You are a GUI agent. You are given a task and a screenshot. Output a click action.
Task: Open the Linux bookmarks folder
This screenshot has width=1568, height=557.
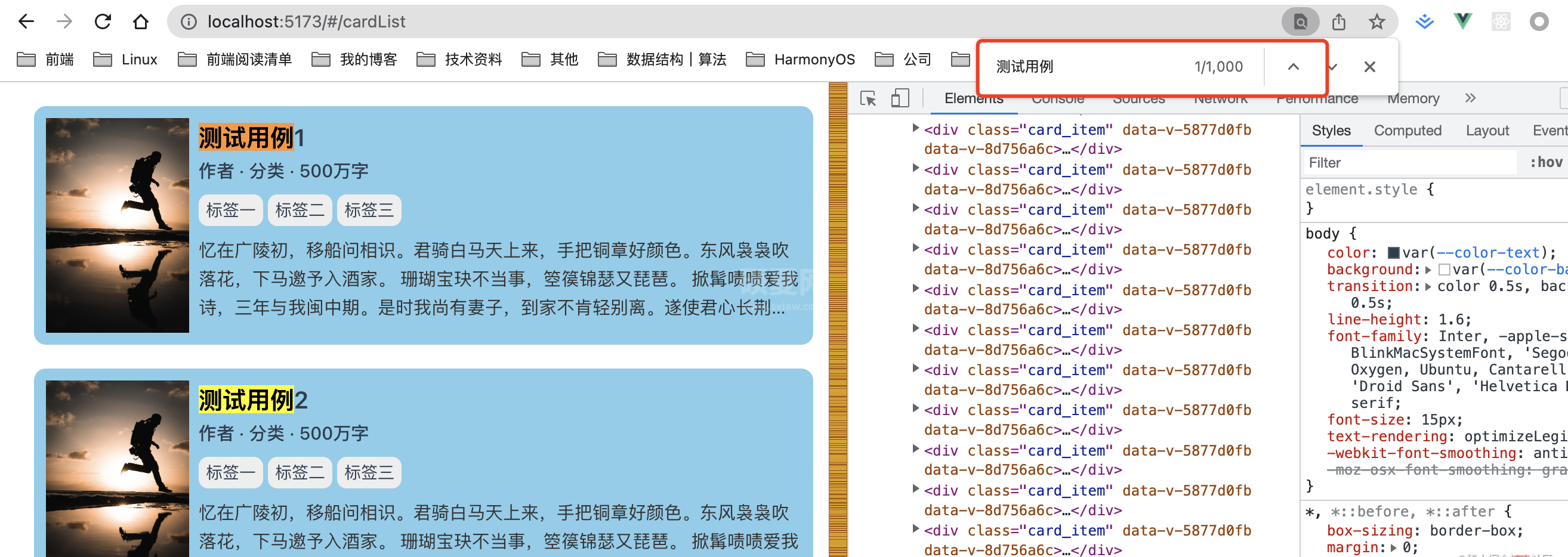(125, 59)
